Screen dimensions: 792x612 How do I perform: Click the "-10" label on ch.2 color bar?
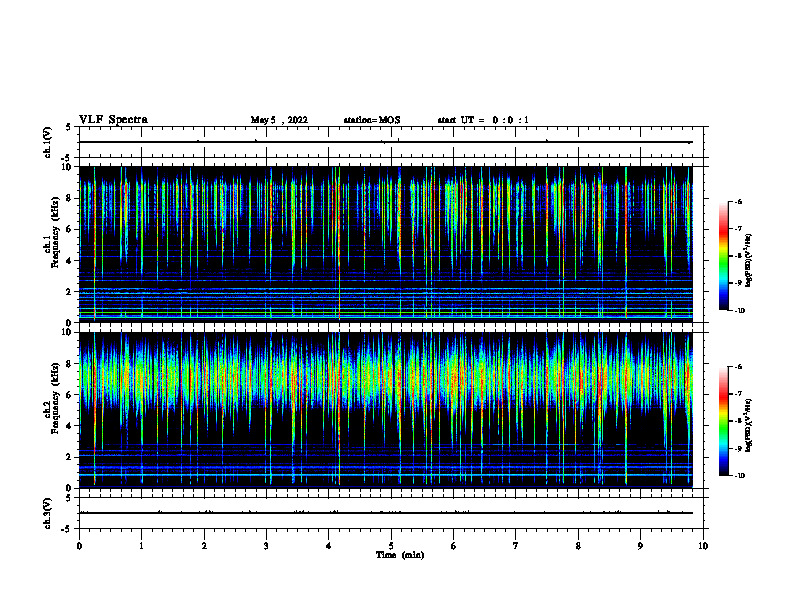point(739,475)
